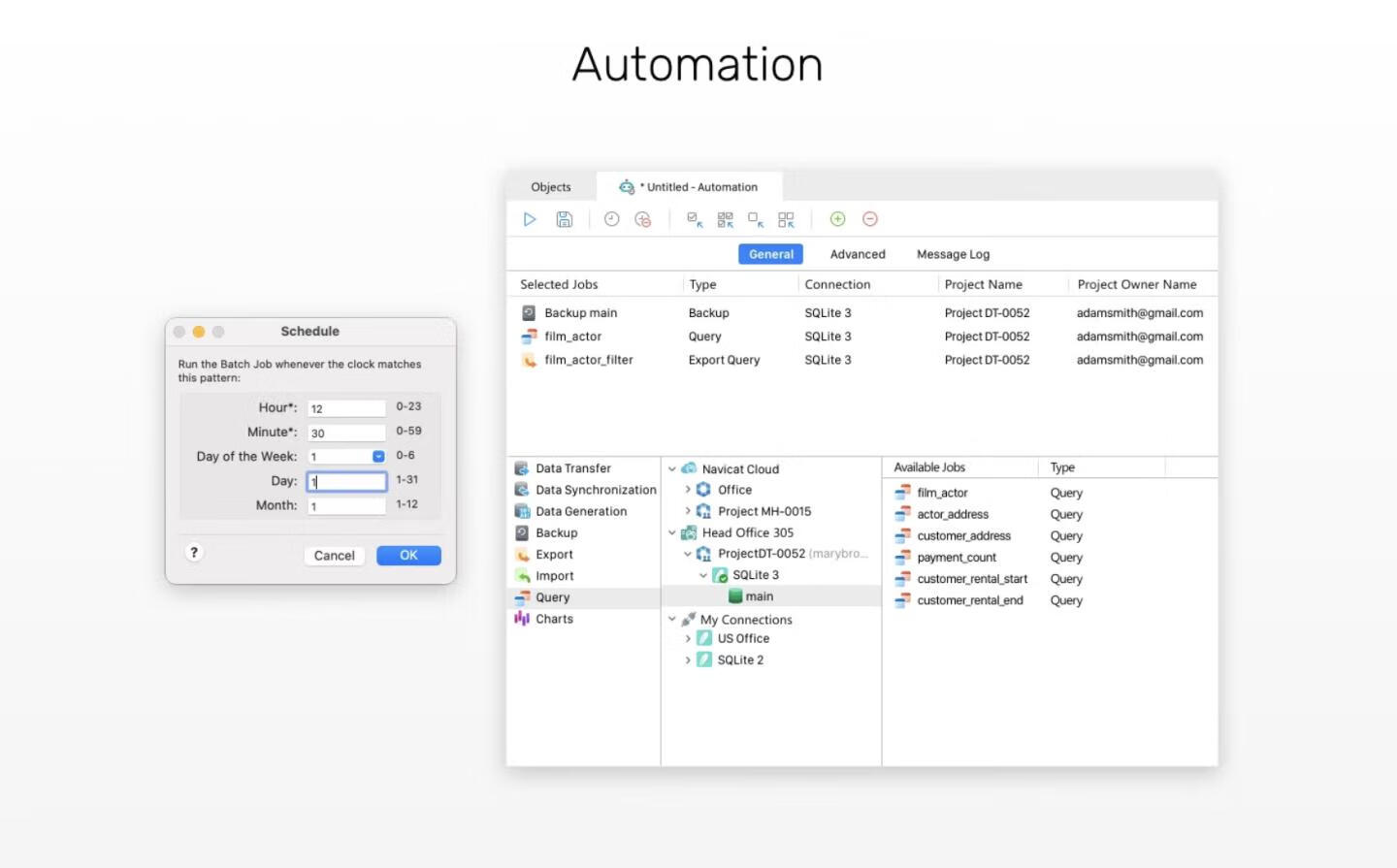Select the Export job type
The height and width of the screenshot is (868, 1397).
coord(583,555)
